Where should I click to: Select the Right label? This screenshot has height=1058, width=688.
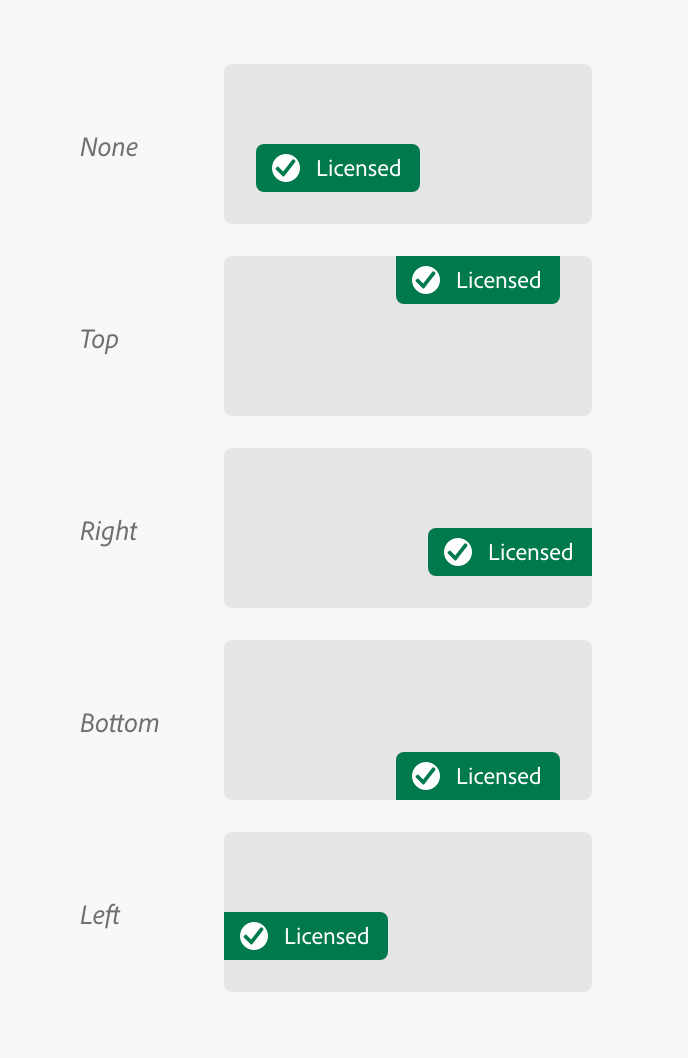(108, 531)
